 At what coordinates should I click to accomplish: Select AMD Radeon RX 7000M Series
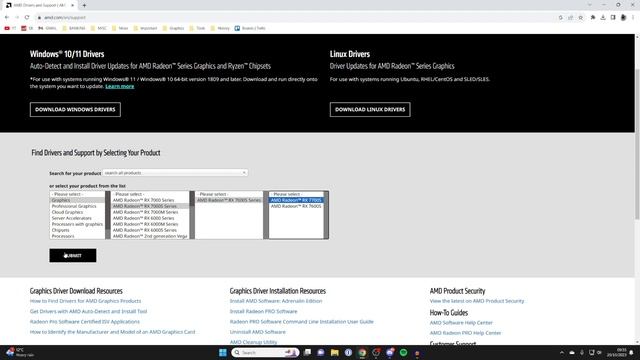(150, 212)
